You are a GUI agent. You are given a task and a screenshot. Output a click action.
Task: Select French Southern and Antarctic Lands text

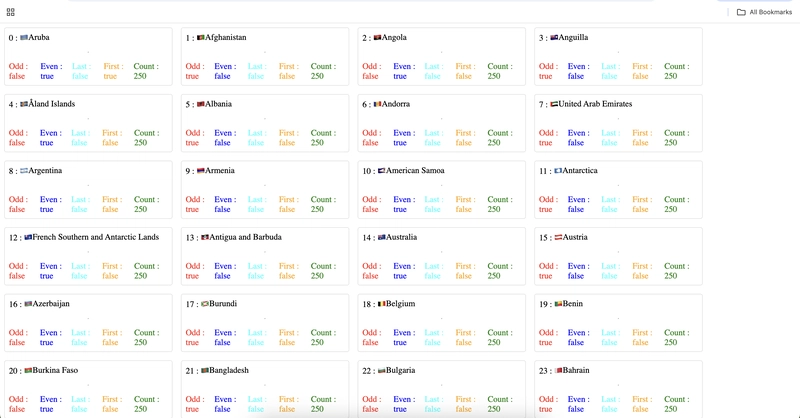[x=95, y=237]
